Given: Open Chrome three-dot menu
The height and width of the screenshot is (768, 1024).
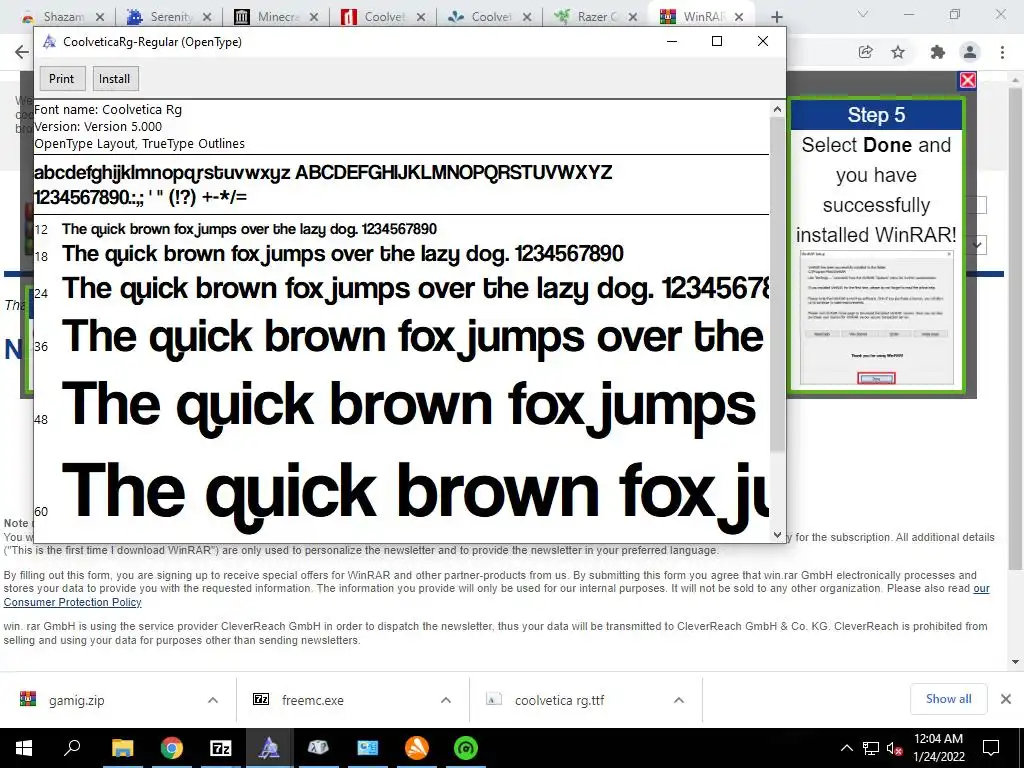Looking at the screenshot, I should pyautogui.click(x=1002, y=52).
